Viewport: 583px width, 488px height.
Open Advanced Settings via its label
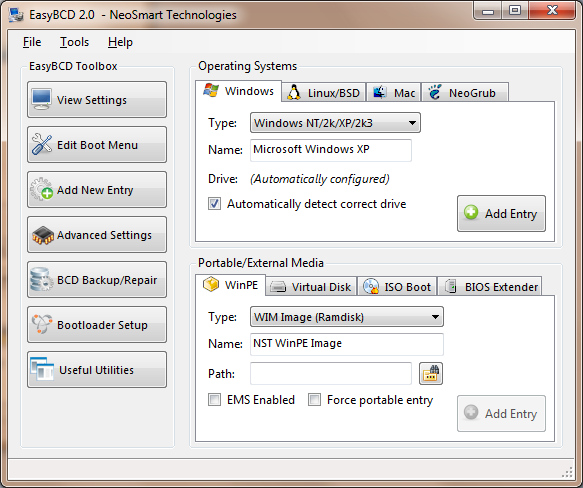pos(104,235)
